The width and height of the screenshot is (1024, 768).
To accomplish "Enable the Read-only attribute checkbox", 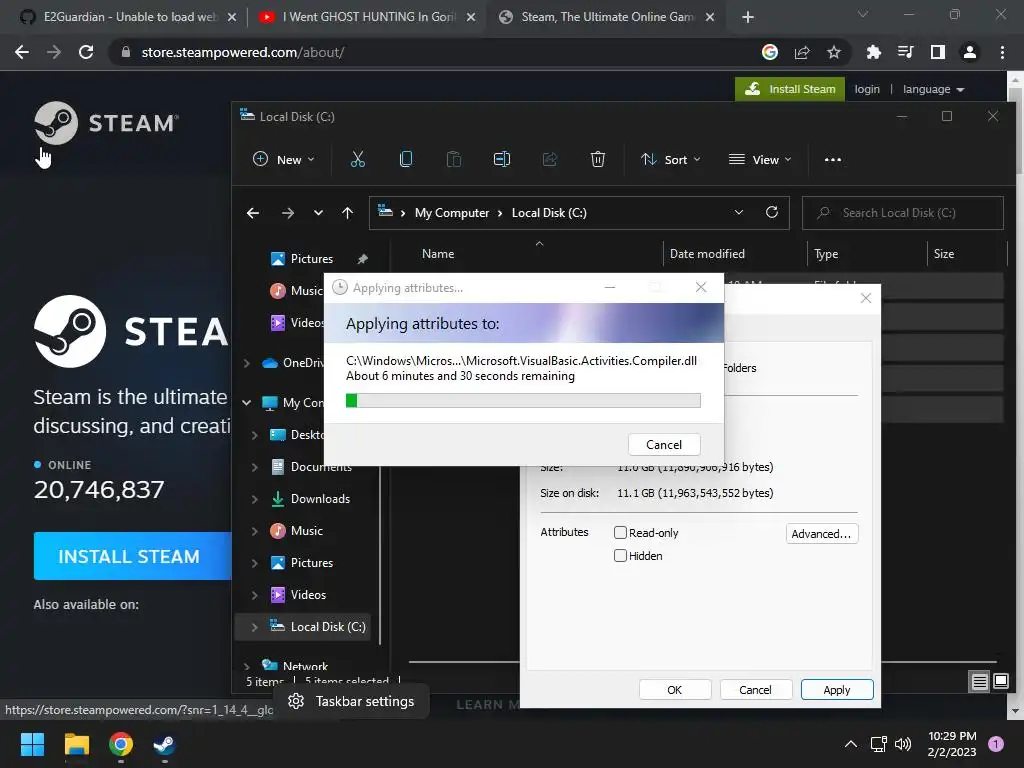I will tap(620, 532).
